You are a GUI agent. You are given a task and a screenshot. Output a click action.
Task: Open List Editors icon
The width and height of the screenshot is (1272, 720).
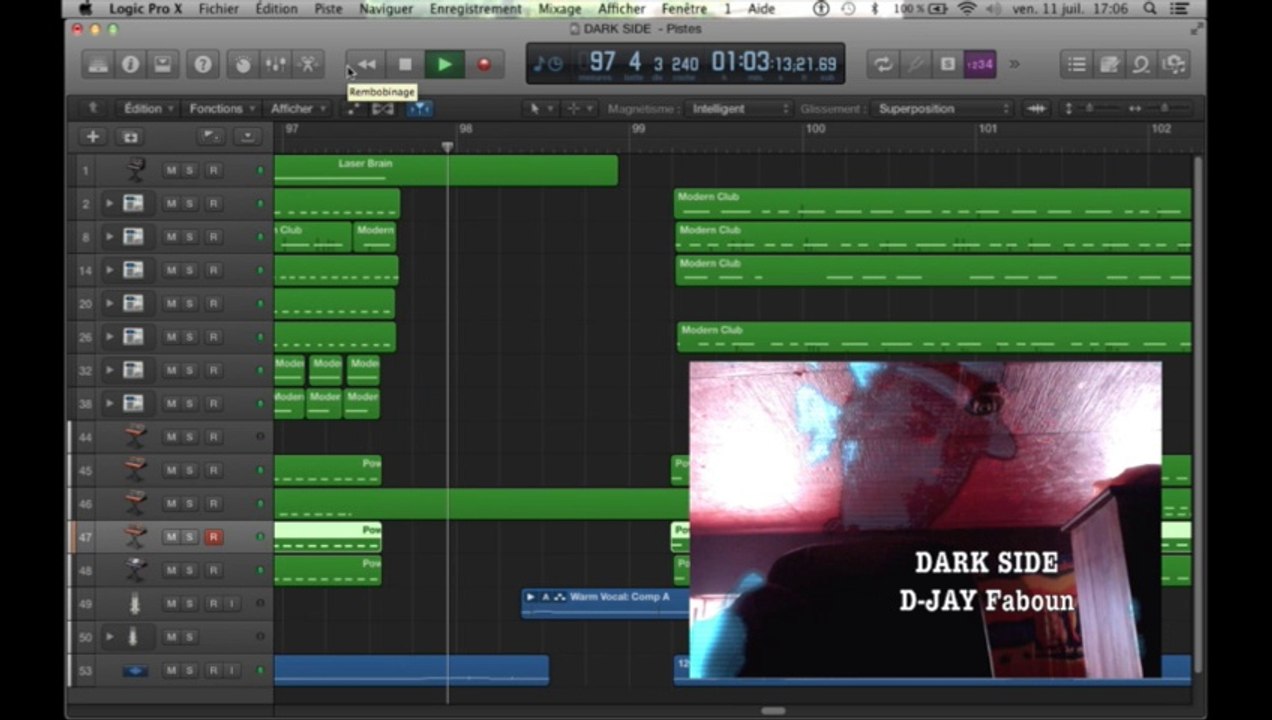(1077, 64)
